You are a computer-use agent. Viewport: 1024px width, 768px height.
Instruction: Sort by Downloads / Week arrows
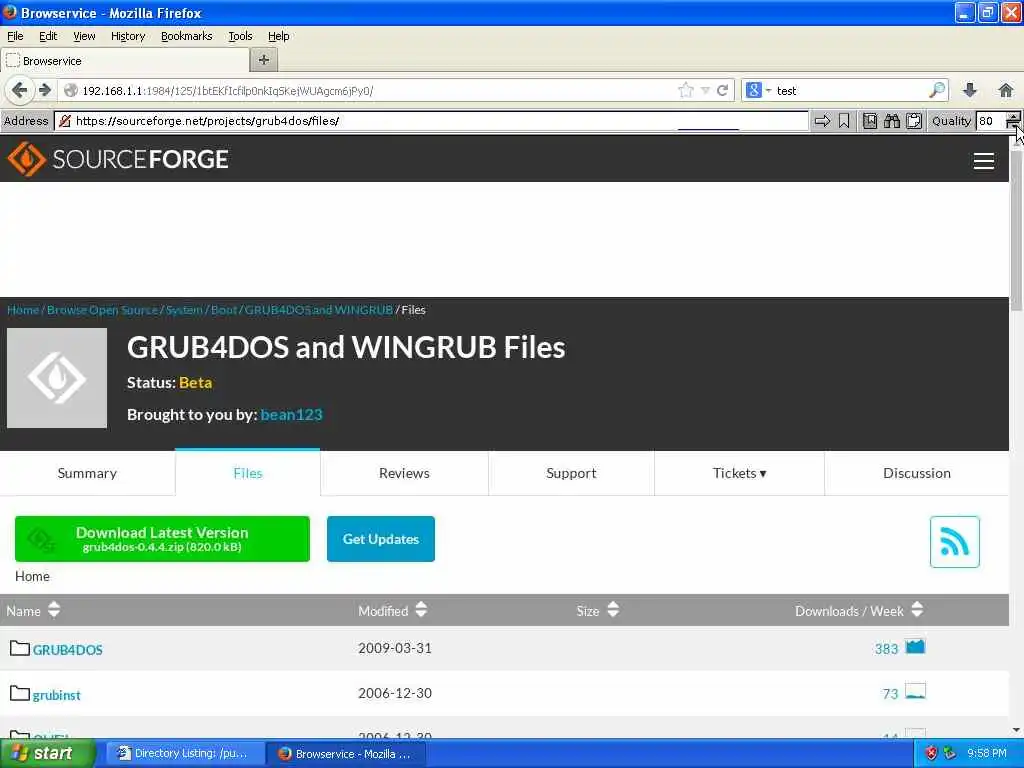[x=917, y=610]
